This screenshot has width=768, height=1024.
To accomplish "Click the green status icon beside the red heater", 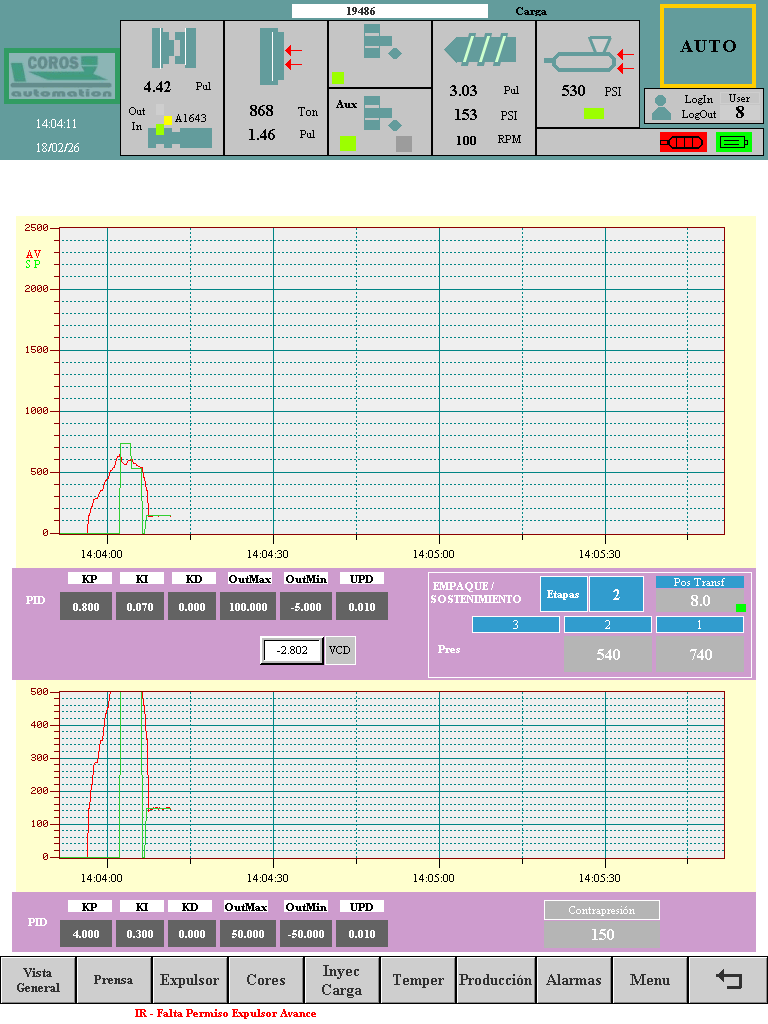I will [733, 142].
